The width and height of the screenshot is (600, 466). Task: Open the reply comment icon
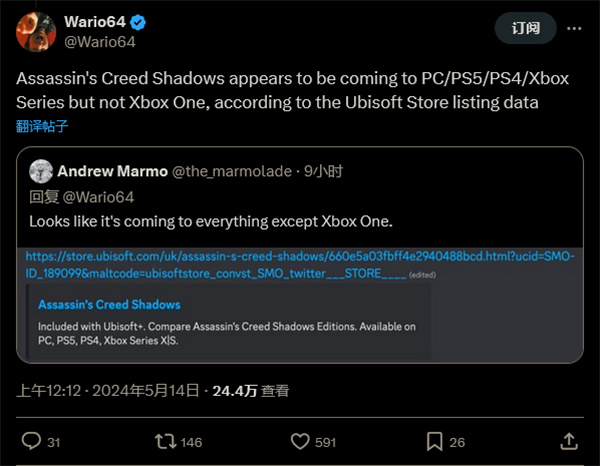(x=31, y=441)
